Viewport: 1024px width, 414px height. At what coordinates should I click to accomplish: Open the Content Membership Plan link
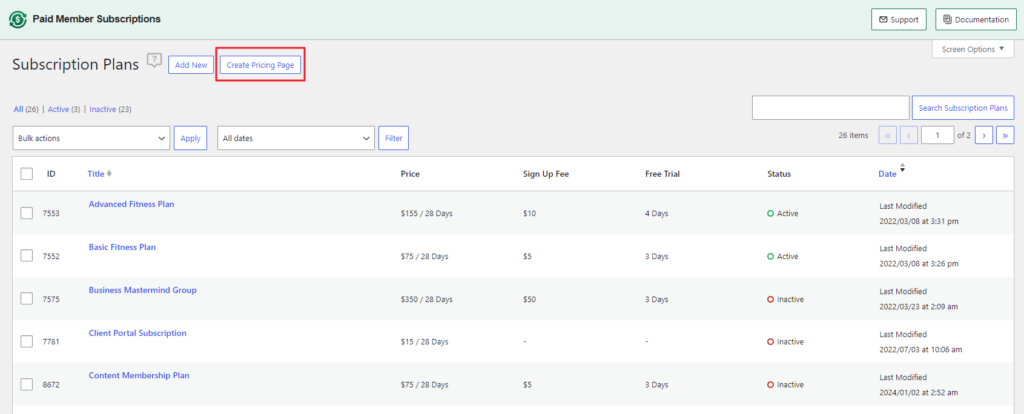click(x=139, y=375)
